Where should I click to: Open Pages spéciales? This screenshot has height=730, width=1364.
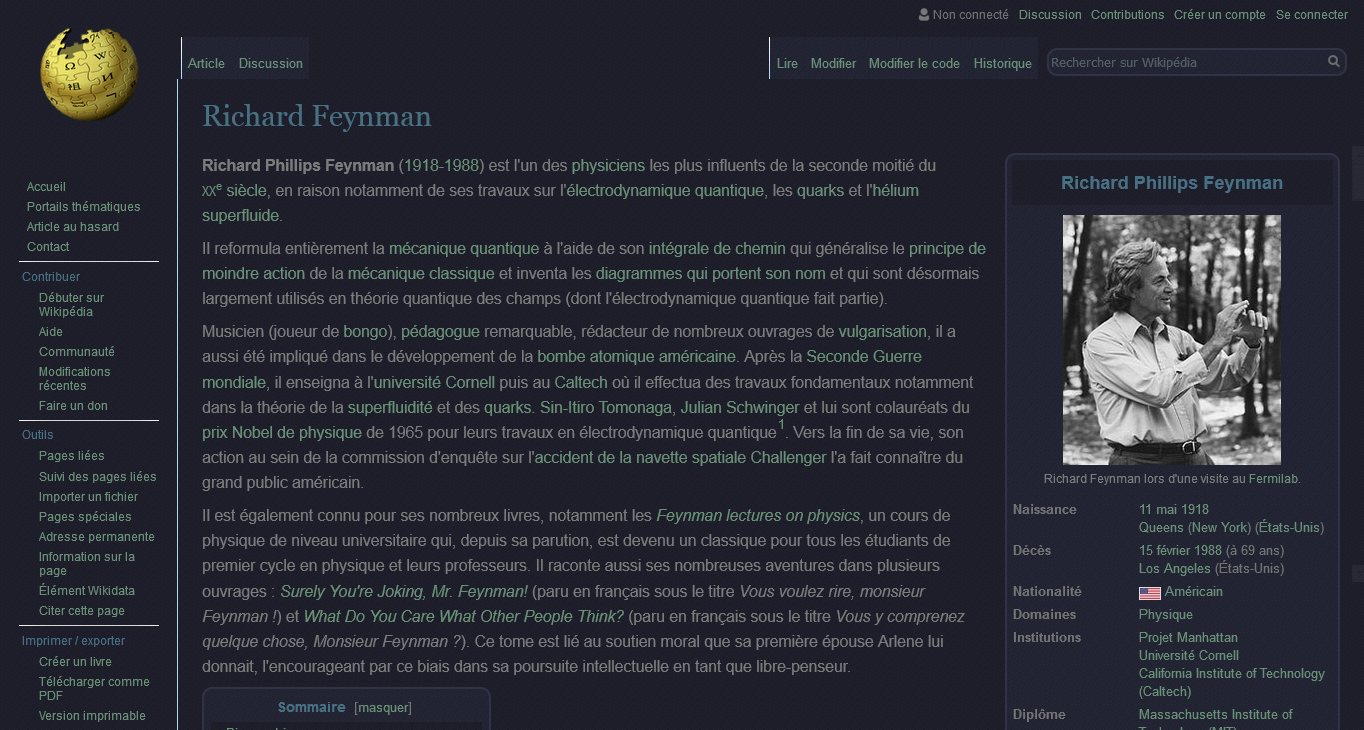(x=85, y=517)
